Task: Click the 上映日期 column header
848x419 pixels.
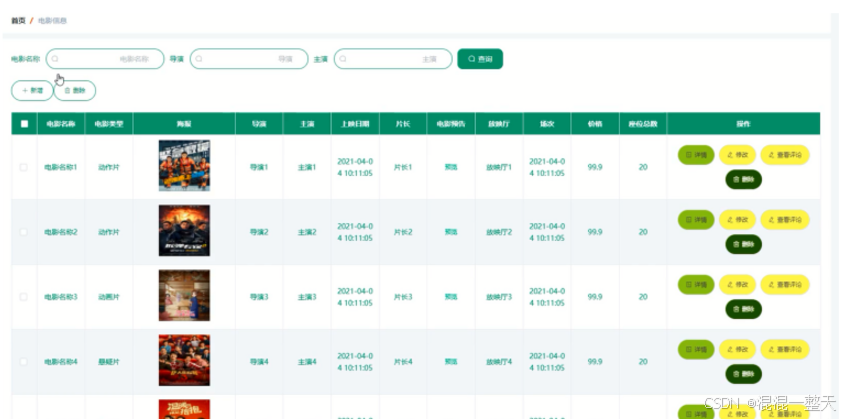Action: (355, 124)
